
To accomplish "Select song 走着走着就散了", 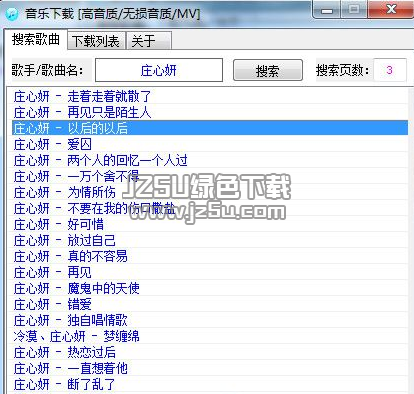I will [210, 97].
